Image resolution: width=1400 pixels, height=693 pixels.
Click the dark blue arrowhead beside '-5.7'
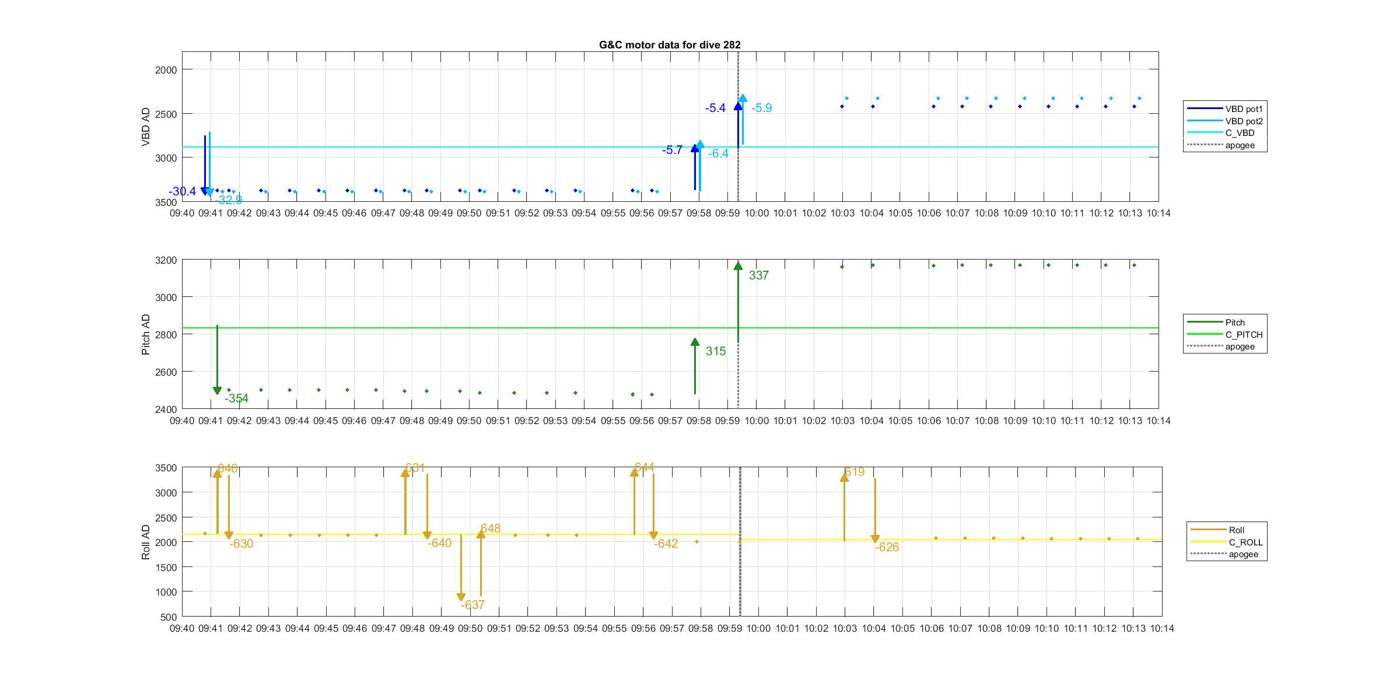(x=695, y=148)
